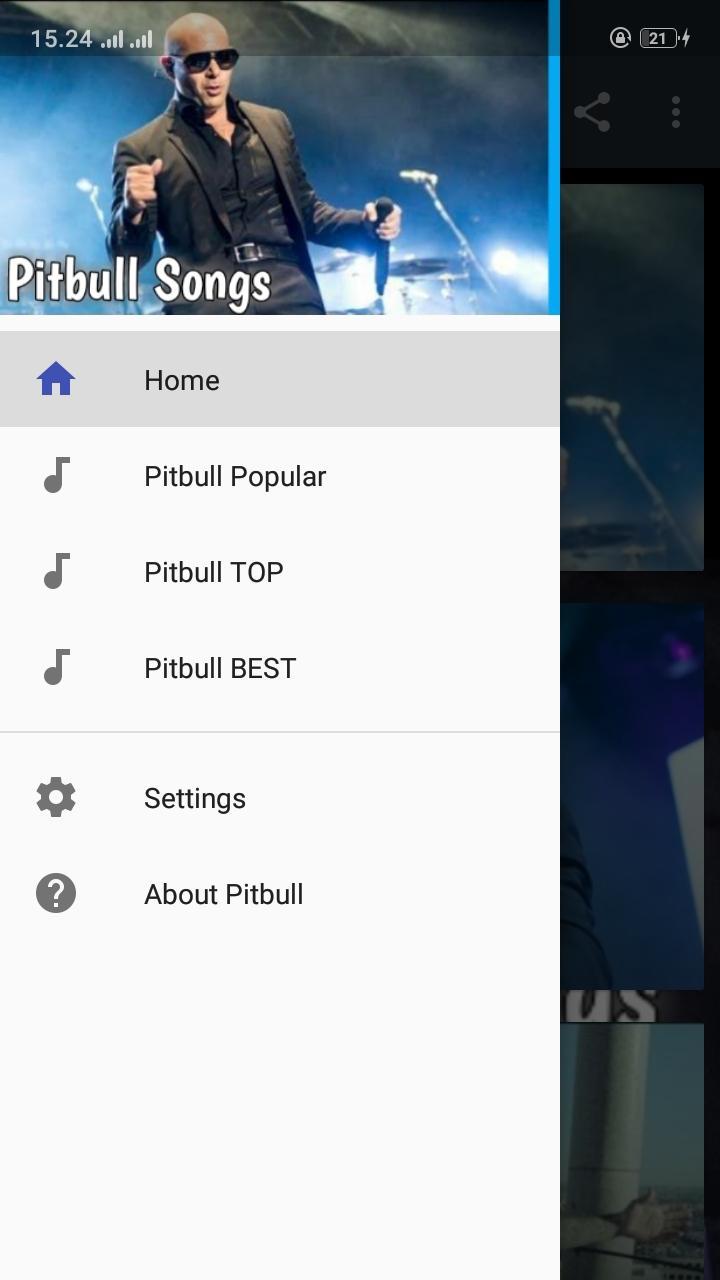Open the Pitbull BEST playlist

(280, 668)
